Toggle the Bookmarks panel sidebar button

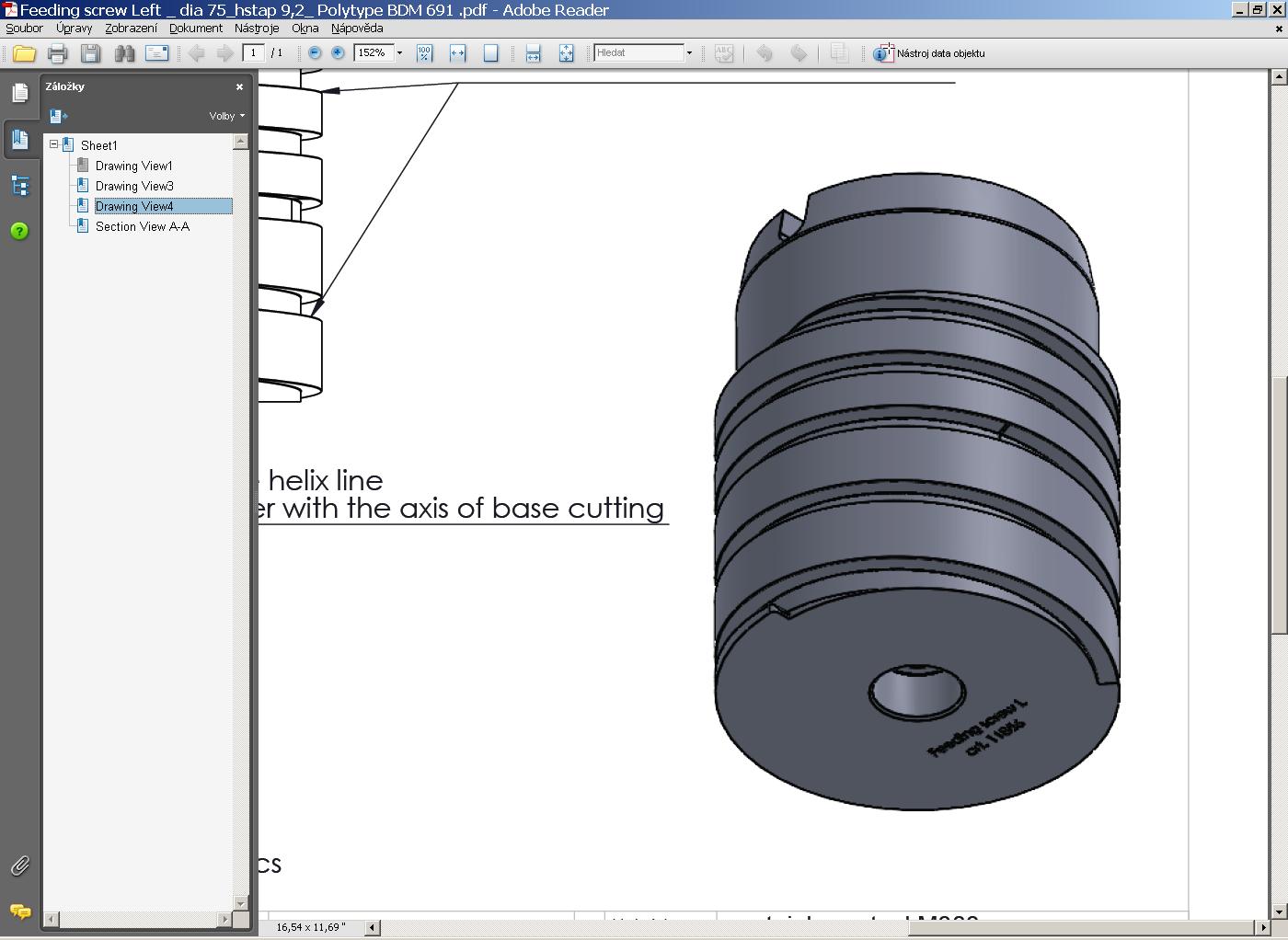19,140
